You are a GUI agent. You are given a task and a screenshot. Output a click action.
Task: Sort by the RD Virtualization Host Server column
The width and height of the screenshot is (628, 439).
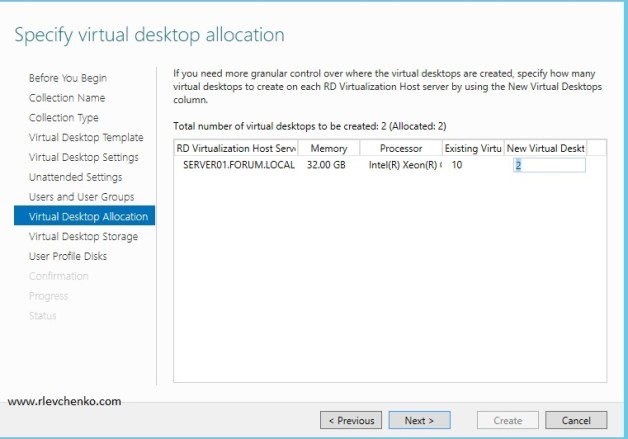[x=236, y=148]
